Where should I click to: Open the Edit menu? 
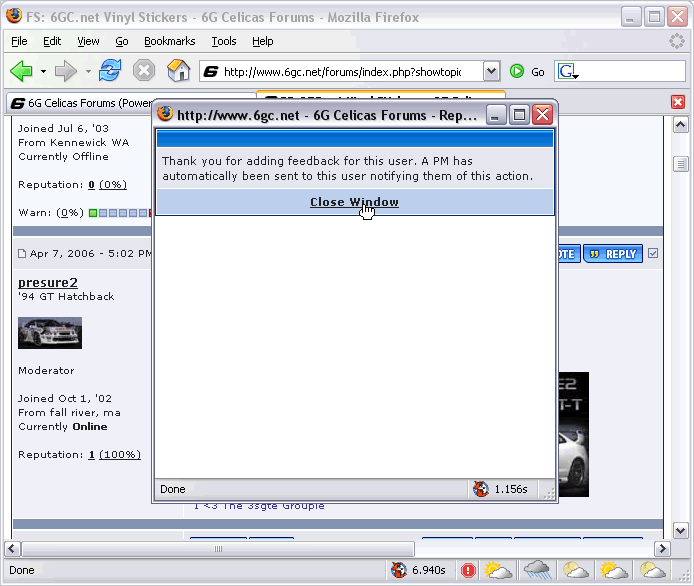point(52,41)
